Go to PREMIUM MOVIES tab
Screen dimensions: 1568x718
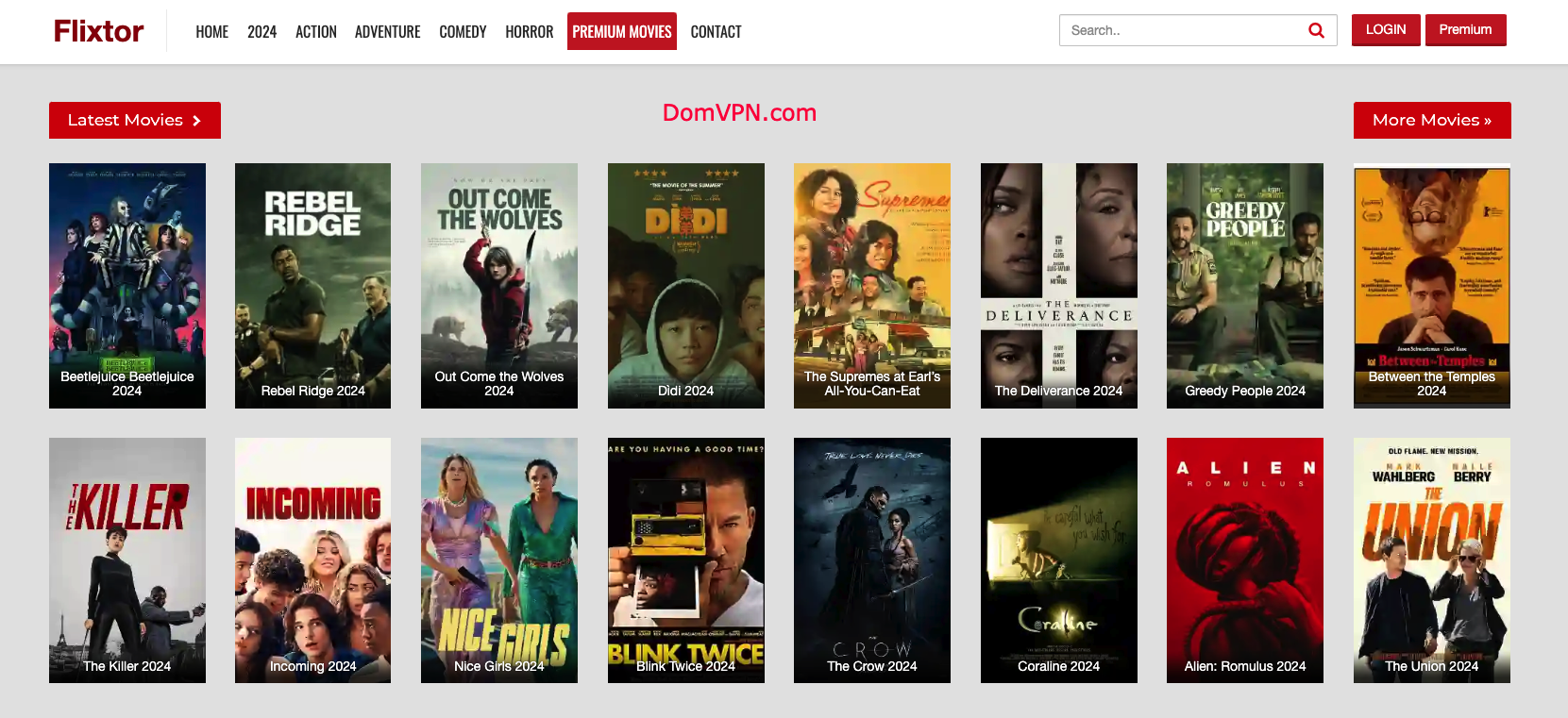tap(622, 31)
